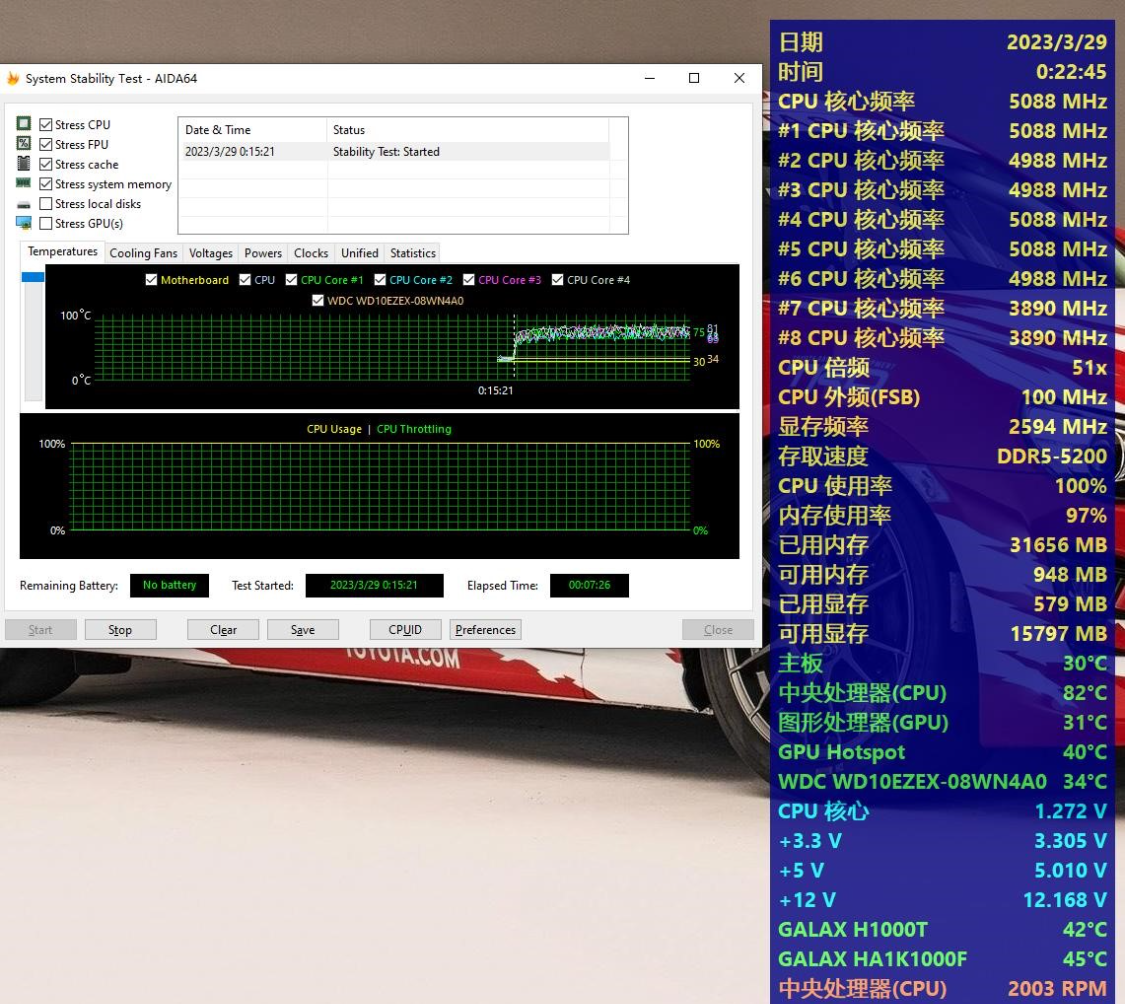Click the Elapsed Time 00:07:26 field
This screenshot has width=1125, height=1004.
pos(589,585)
